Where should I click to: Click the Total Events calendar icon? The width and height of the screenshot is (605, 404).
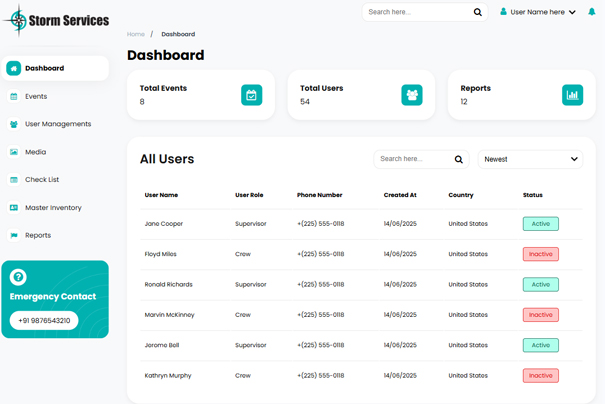[251, 95]
